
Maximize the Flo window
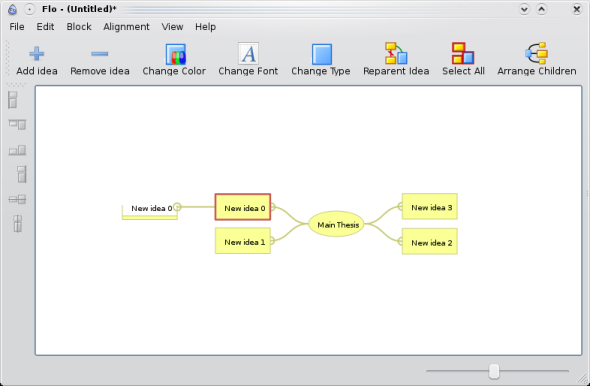click(541, 9)
